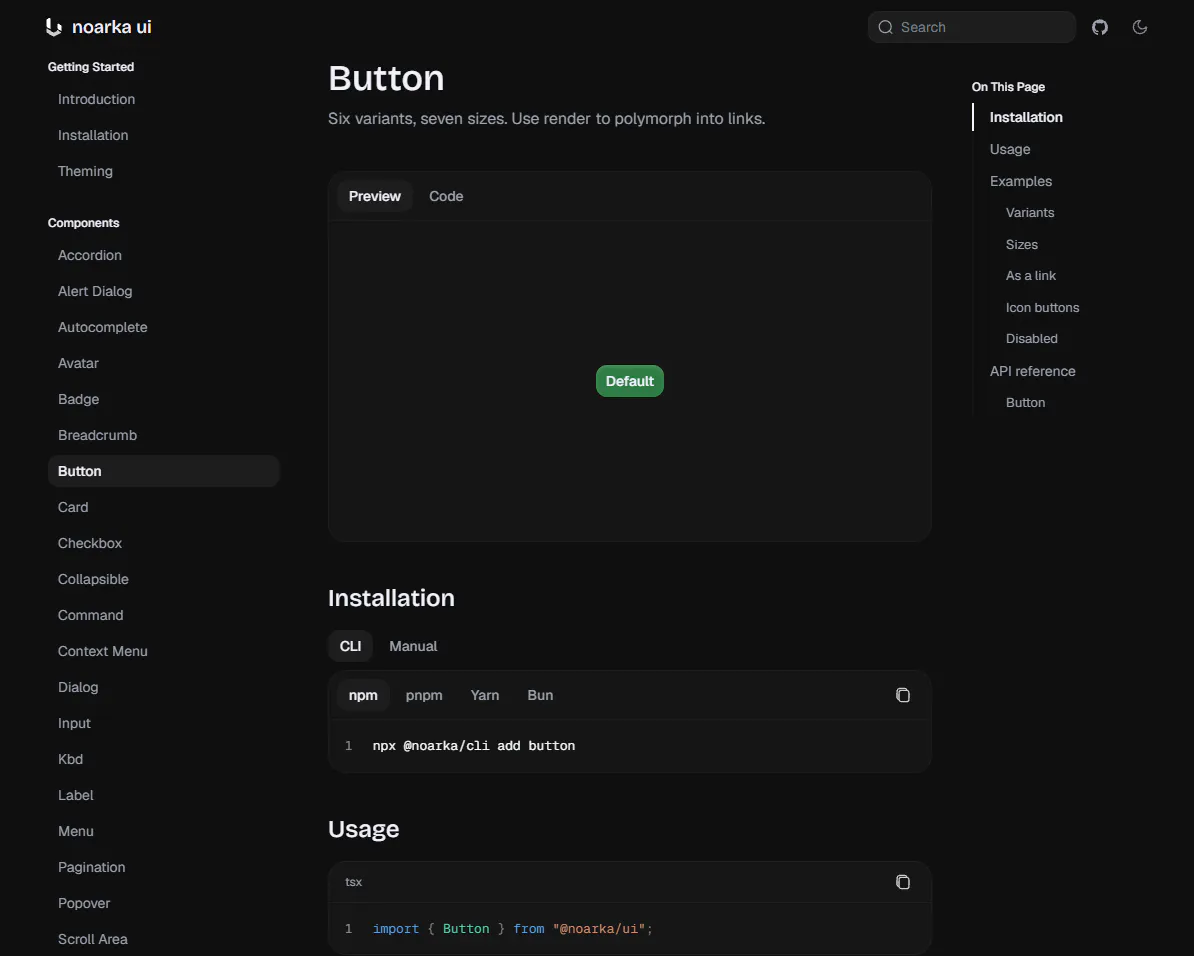
Task: Open Menu in the sidebar
Action: point(75,831)
